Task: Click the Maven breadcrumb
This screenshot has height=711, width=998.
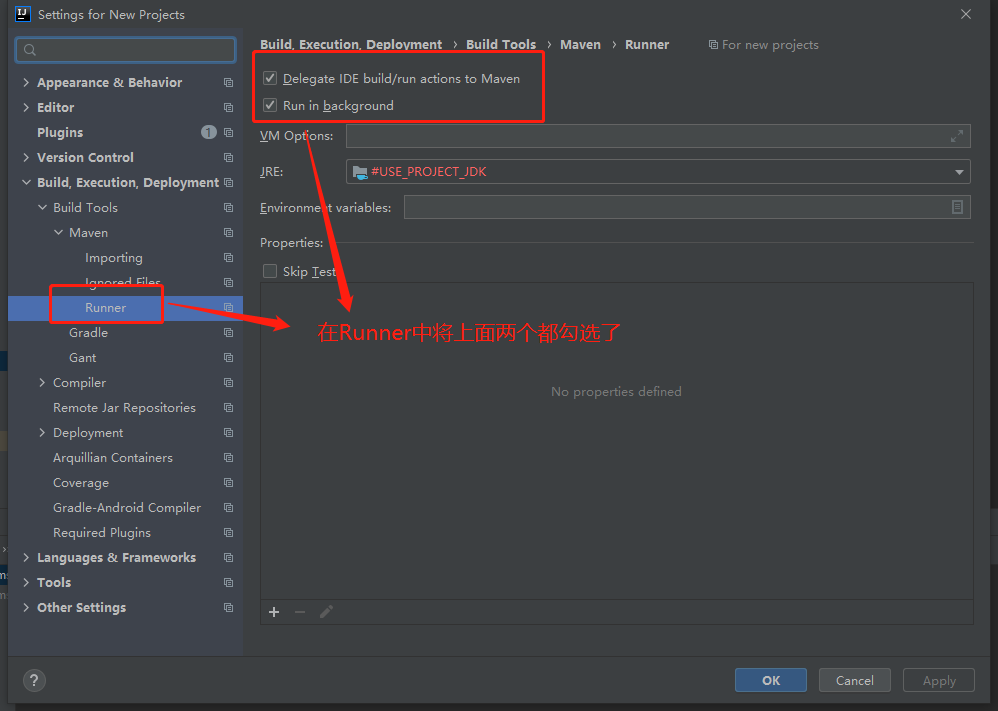Action: click(580, 45)
